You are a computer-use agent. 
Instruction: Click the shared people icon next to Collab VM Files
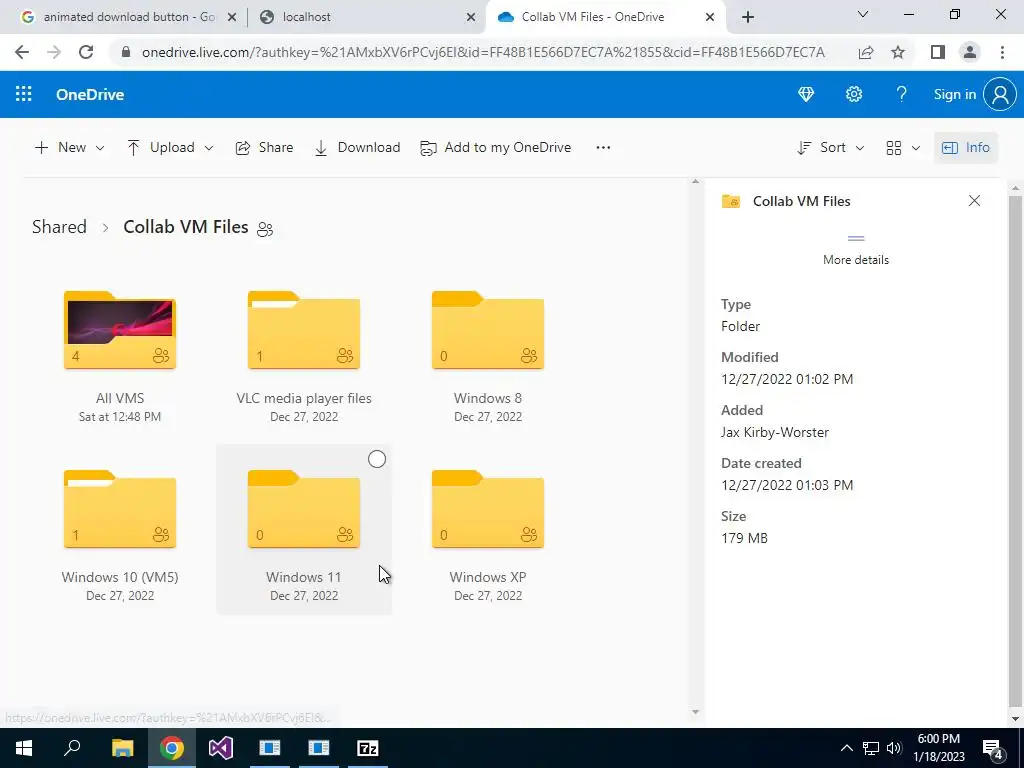(x=264, y=229)
